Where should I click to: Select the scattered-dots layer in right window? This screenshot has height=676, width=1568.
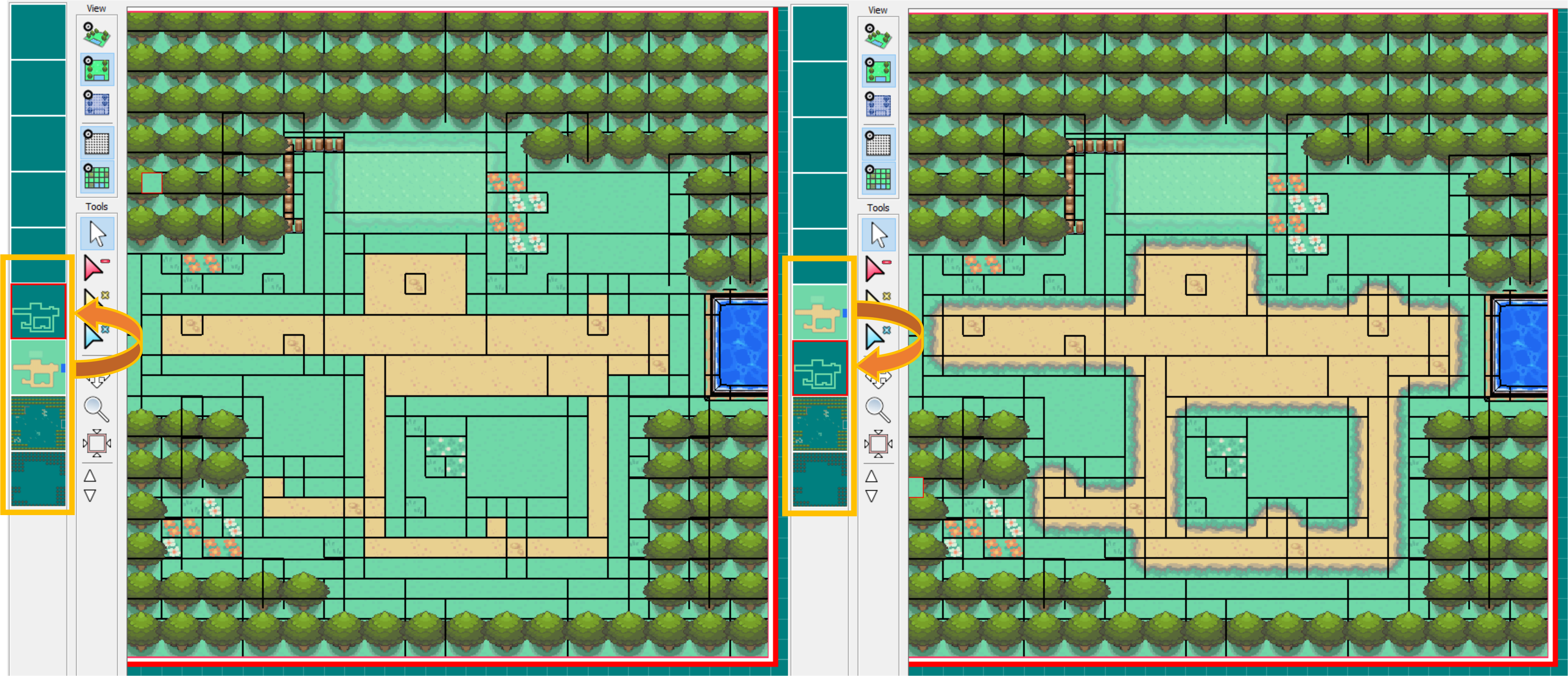[820, 424]
